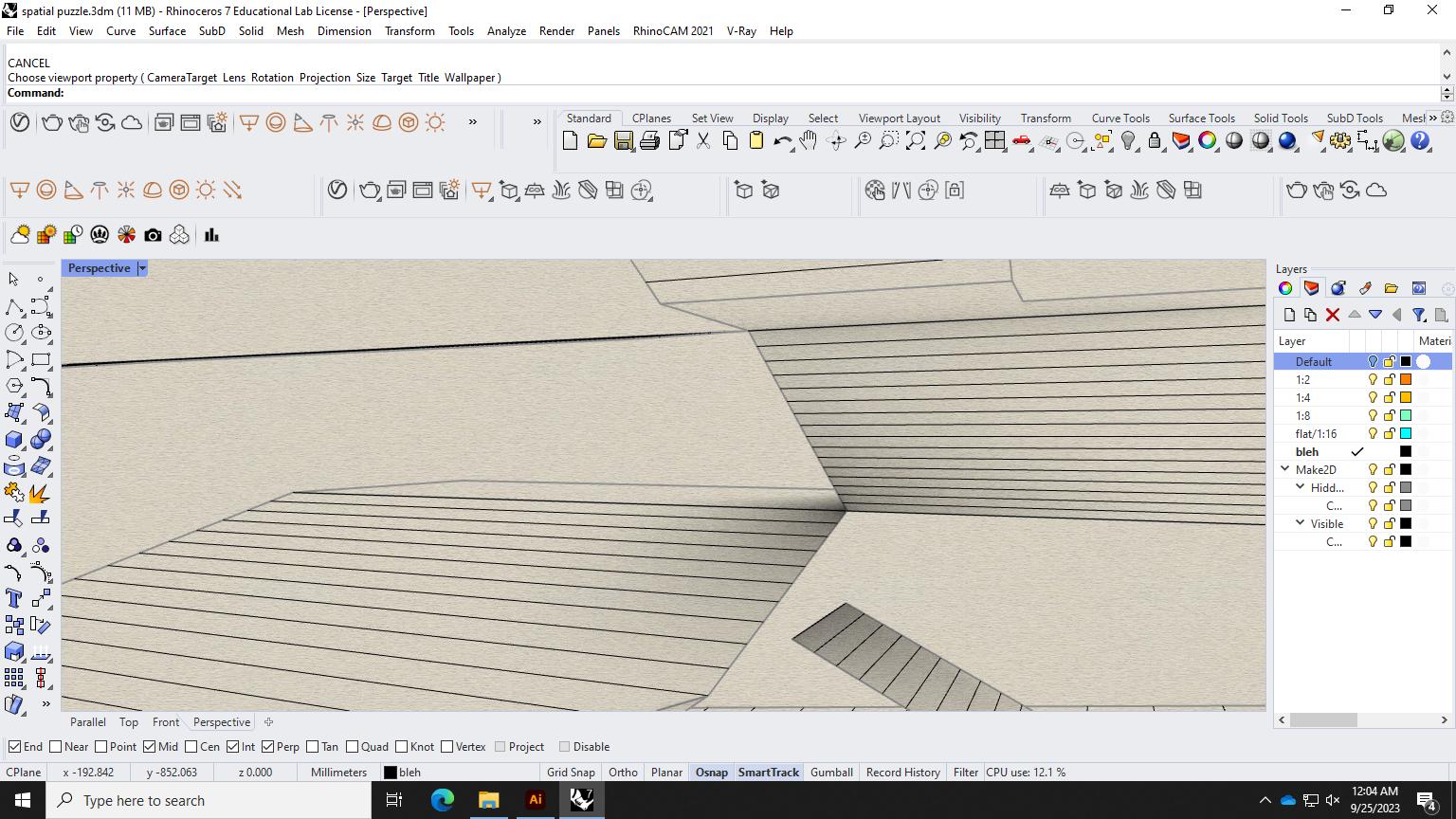
Task: Switch to the Surface Tools toolbar tab
Action: point(1201,118)
